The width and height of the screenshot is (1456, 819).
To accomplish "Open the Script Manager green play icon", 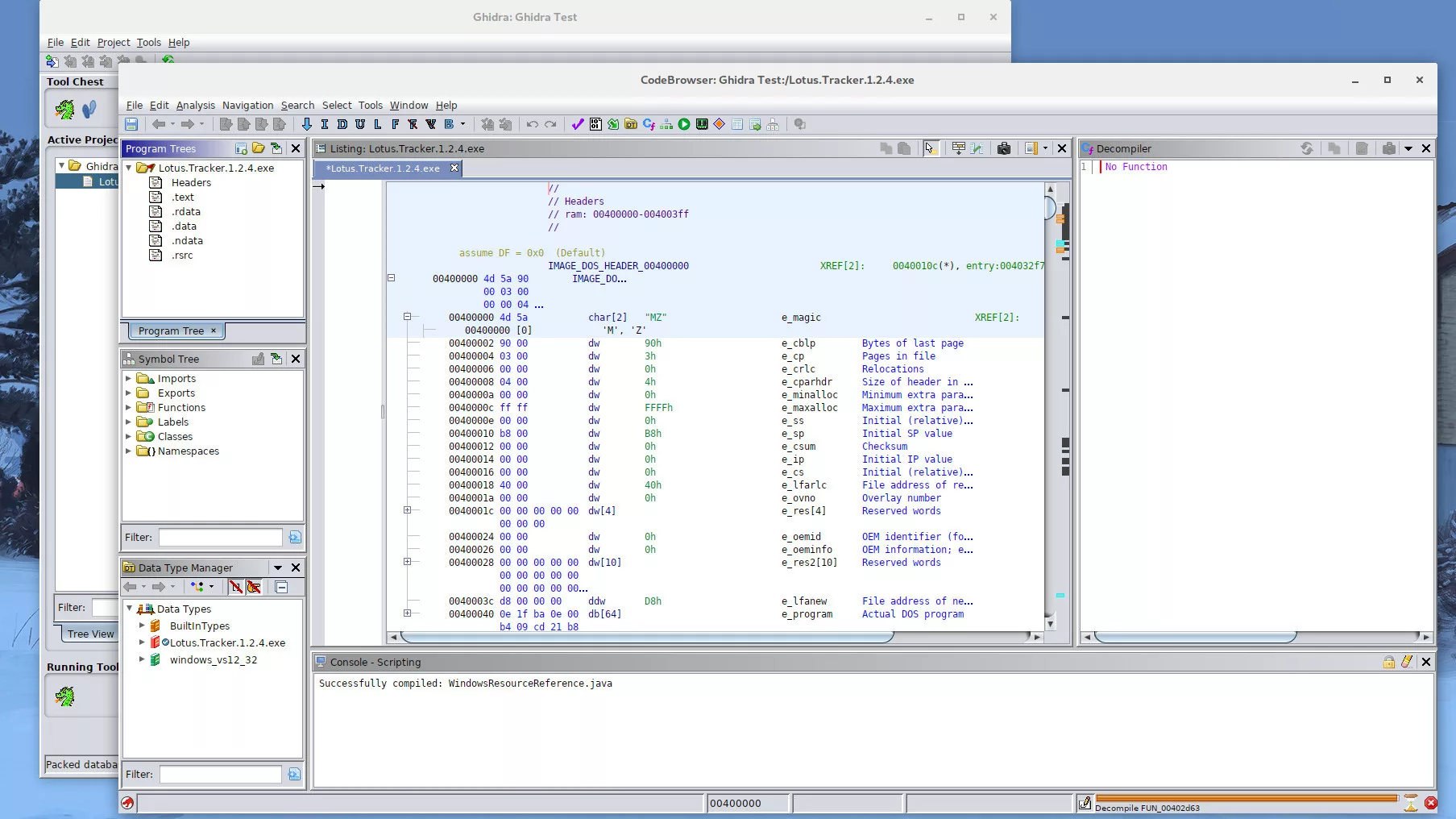I will click(x=684, y=124).
